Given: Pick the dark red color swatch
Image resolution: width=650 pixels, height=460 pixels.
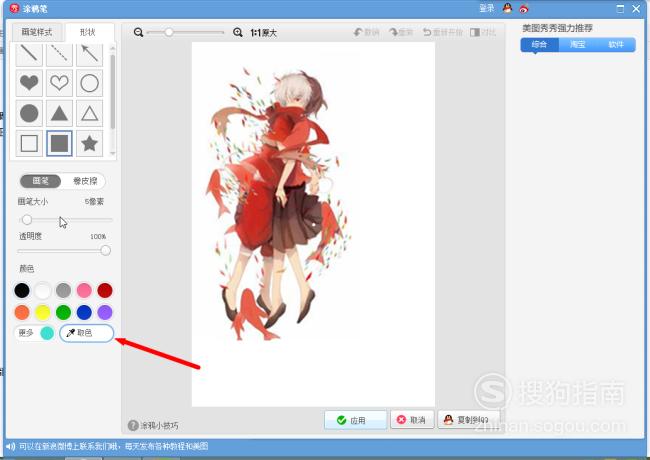Looking at the screenshot, I should click(105, 291).
